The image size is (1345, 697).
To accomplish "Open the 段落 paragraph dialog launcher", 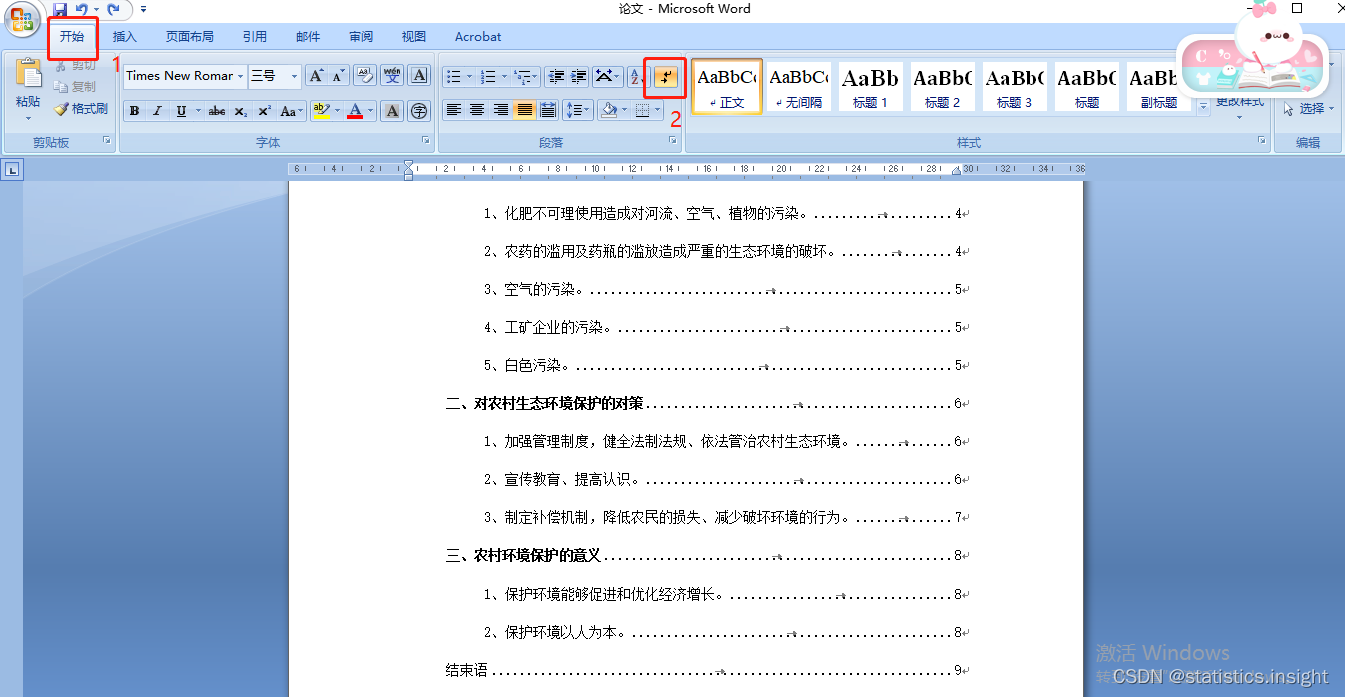I will (673, 142).
